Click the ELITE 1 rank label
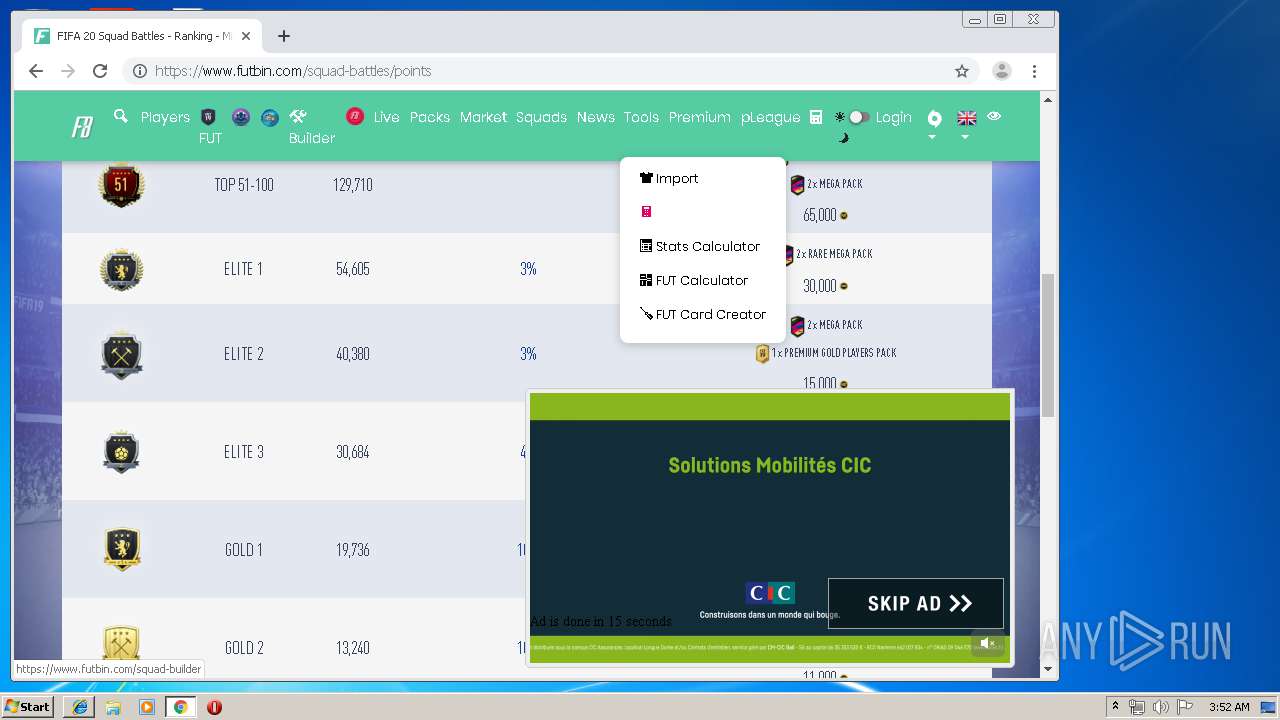 pyautogui.click(x=244, y=269)
